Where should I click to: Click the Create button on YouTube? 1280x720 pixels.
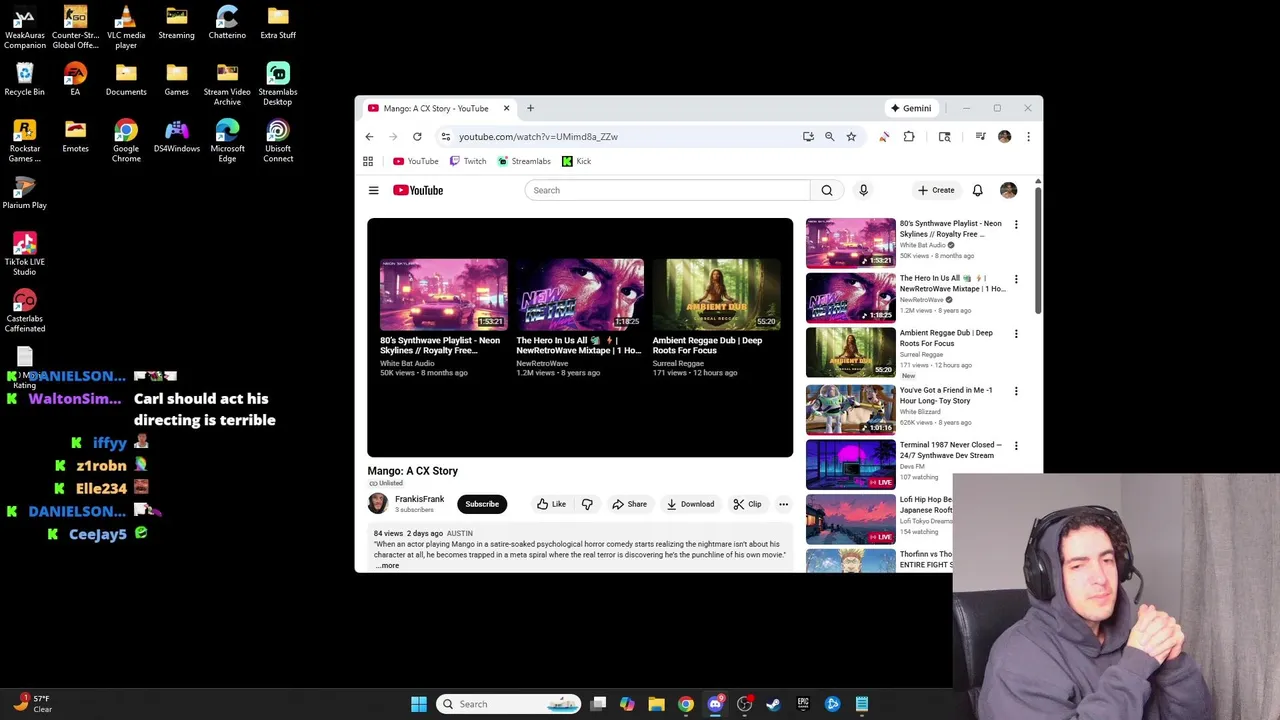(936, 190)
